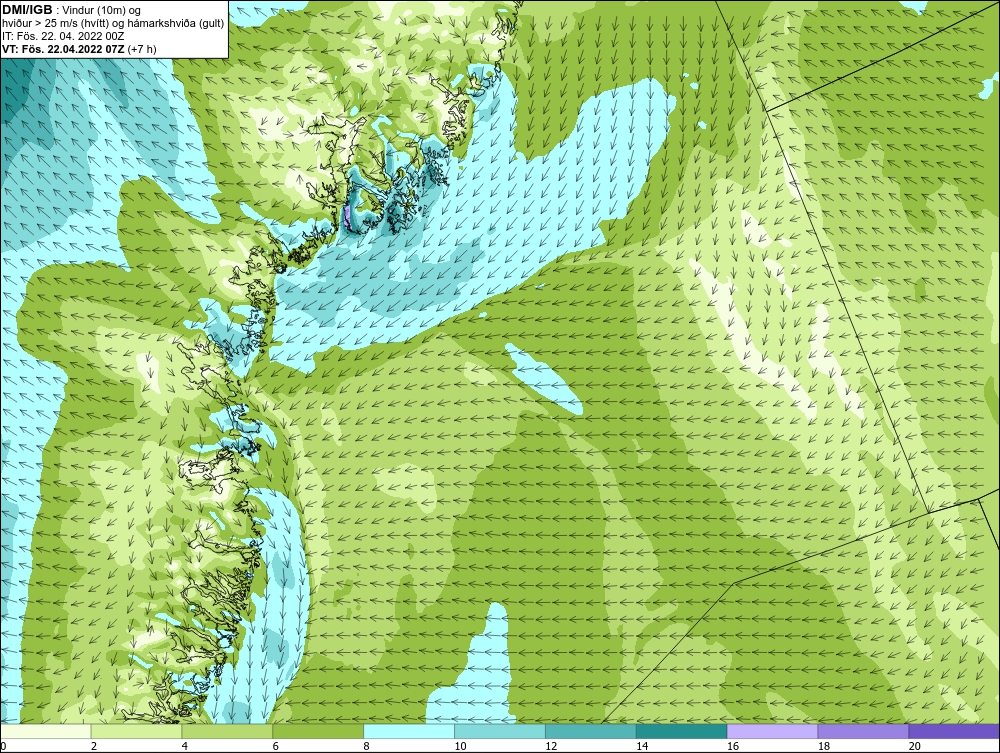Click the 10–12 m/s cyan legend swatch

[500, 731]
